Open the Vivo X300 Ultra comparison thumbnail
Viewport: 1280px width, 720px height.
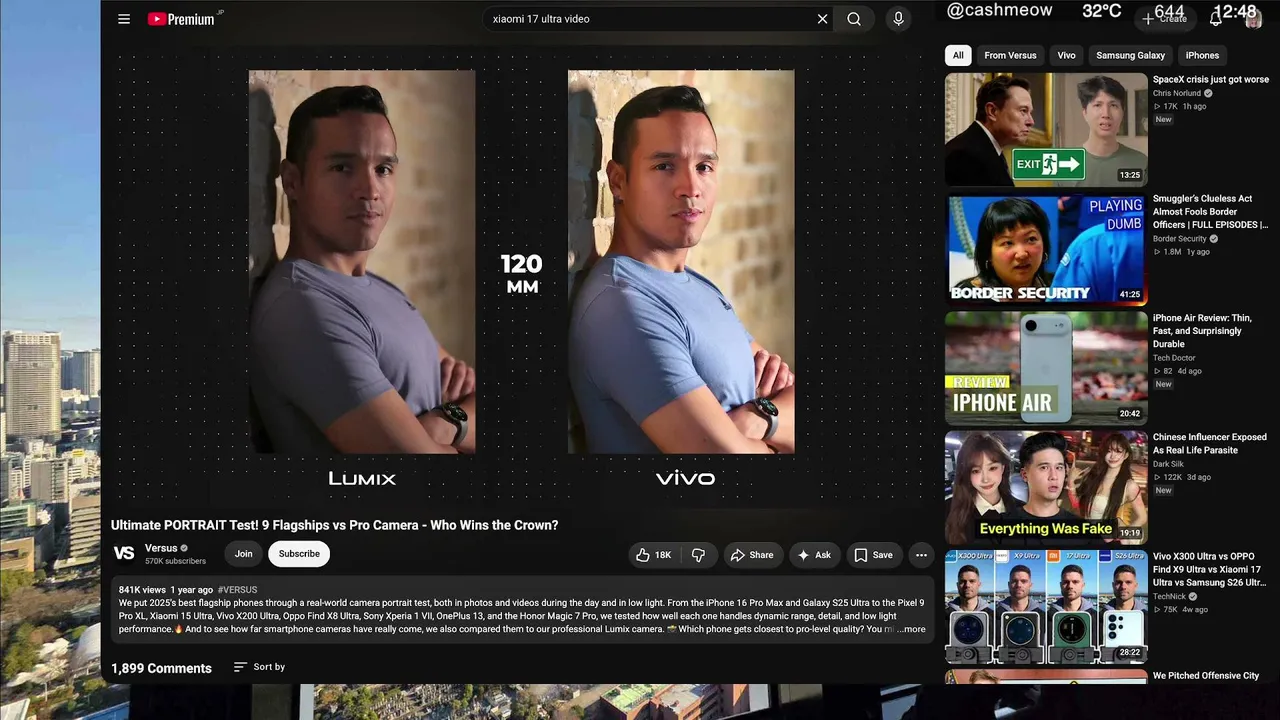click(1046, 606)
